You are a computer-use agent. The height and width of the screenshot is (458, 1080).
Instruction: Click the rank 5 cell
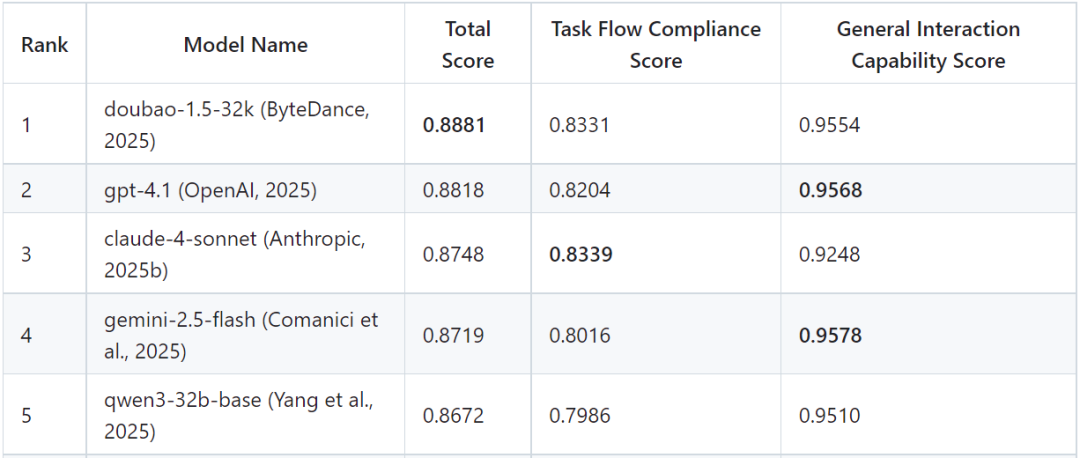click(x=26, y=415)
